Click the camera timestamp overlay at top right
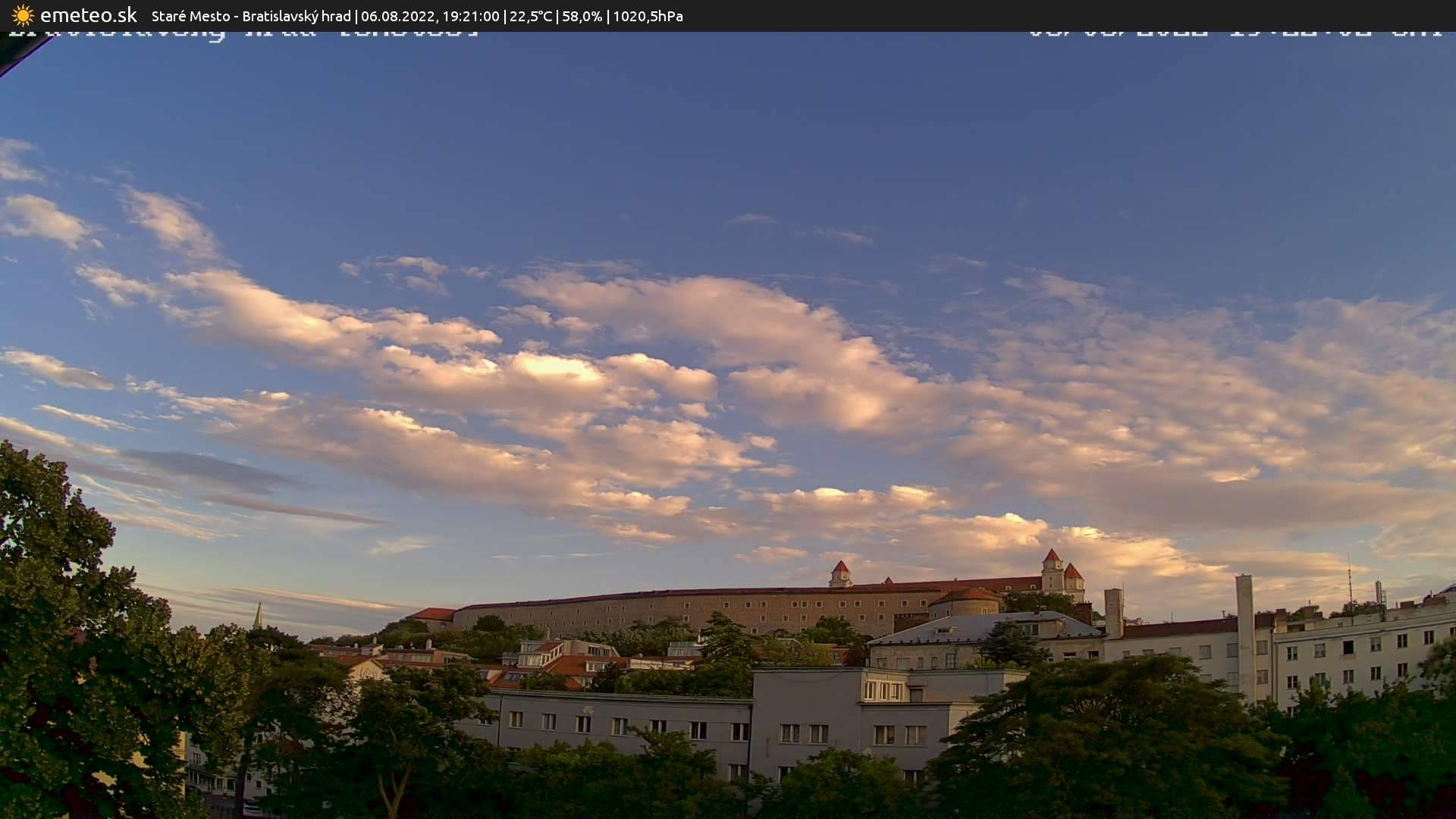The image size is (1456, 819). tap(1234, 33)
